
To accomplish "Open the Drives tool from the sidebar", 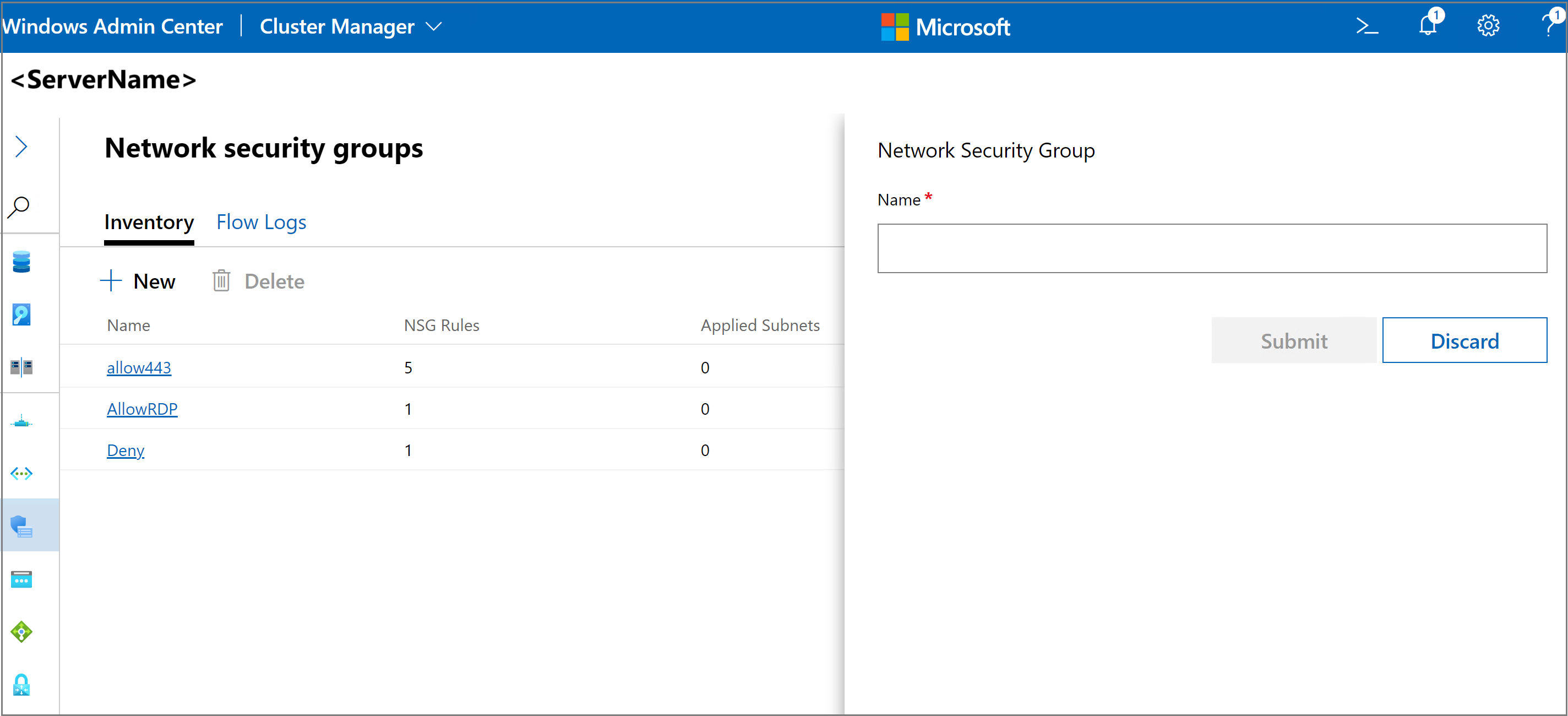I will coord(21,314).
